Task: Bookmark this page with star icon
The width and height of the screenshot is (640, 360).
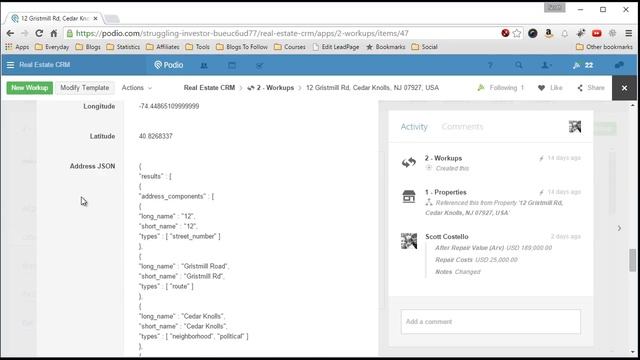Action: click(517, 33)
